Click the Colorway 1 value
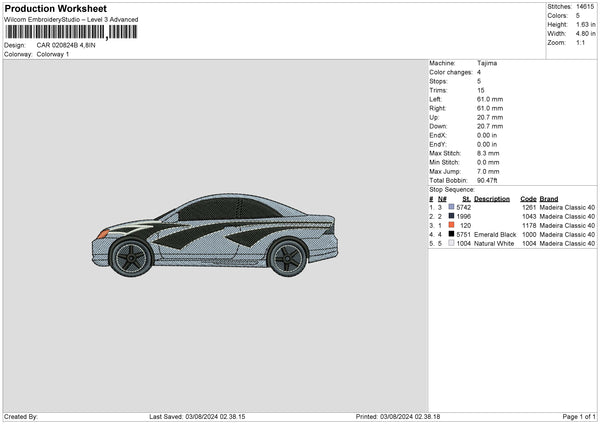 54,54
